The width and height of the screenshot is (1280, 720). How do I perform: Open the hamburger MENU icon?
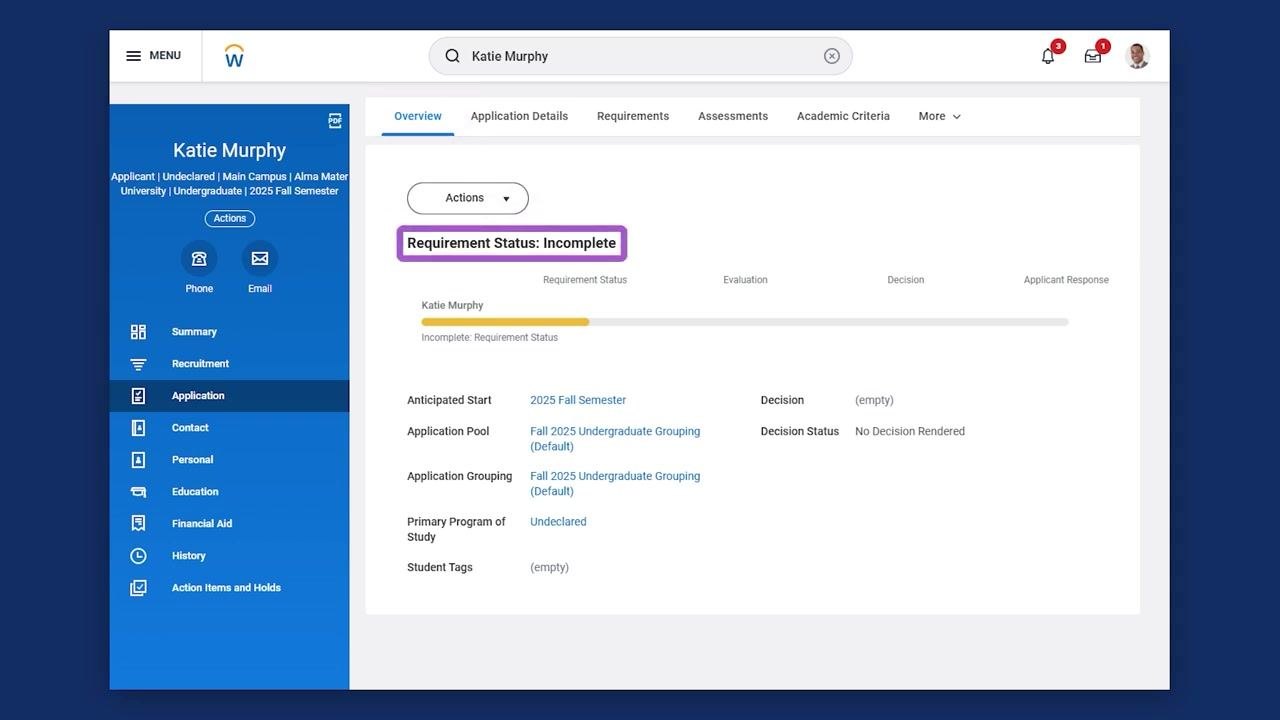tap(133, 56)
